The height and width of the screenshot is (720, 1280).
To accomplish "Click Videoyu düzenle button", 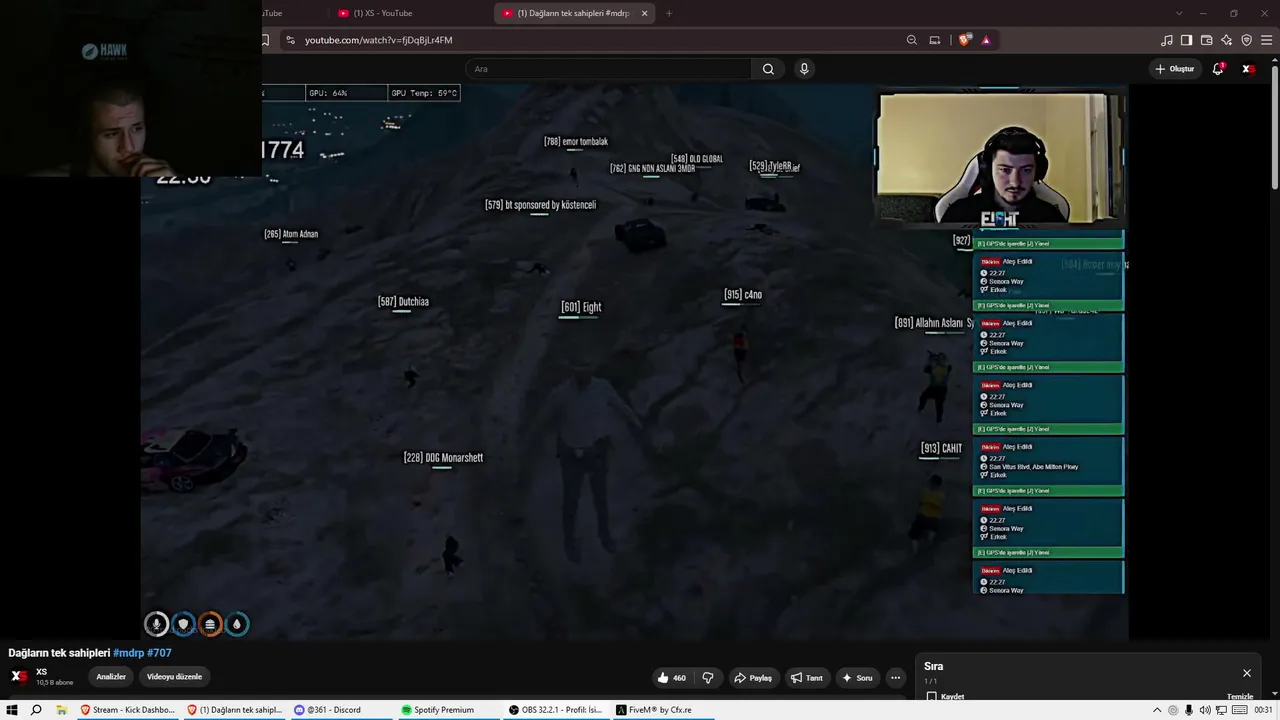I will 175,677.
